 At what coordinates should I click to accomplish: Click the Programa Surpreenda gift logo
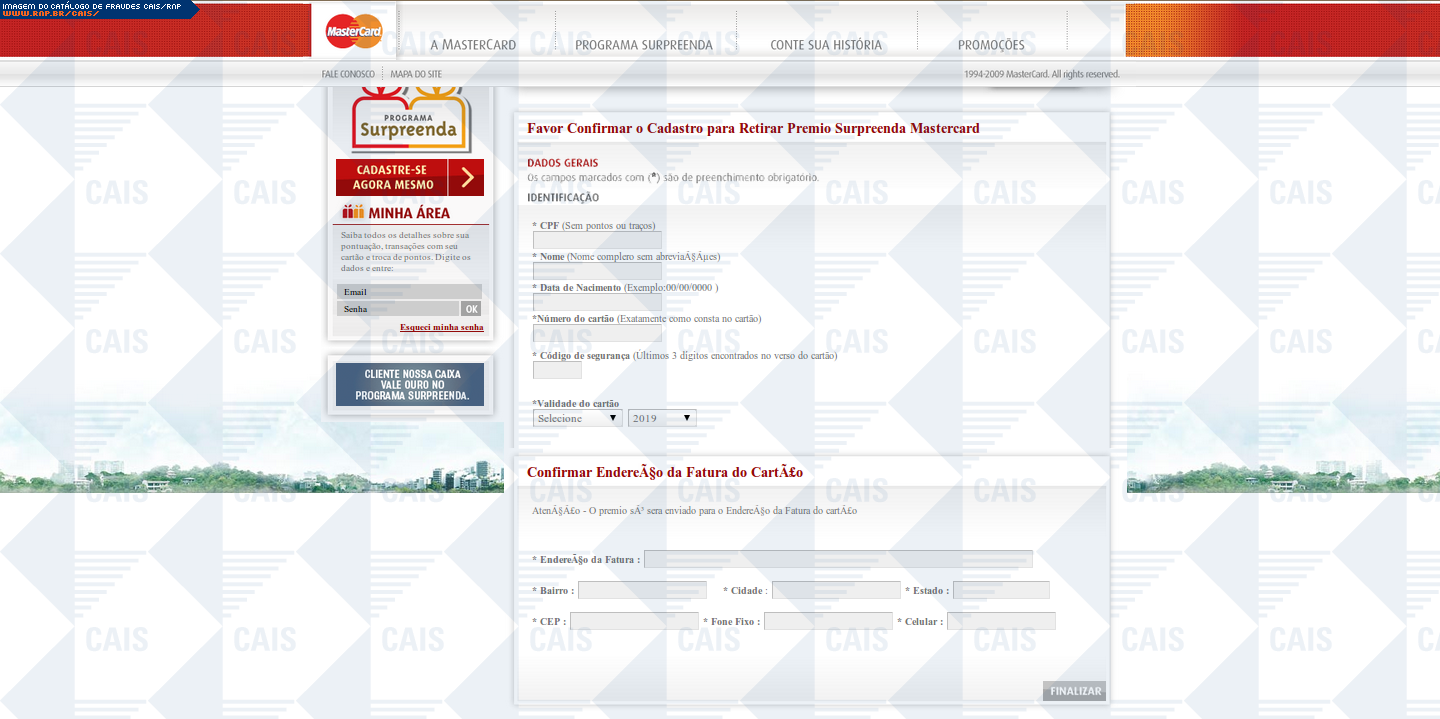click(x=410, y=120)
